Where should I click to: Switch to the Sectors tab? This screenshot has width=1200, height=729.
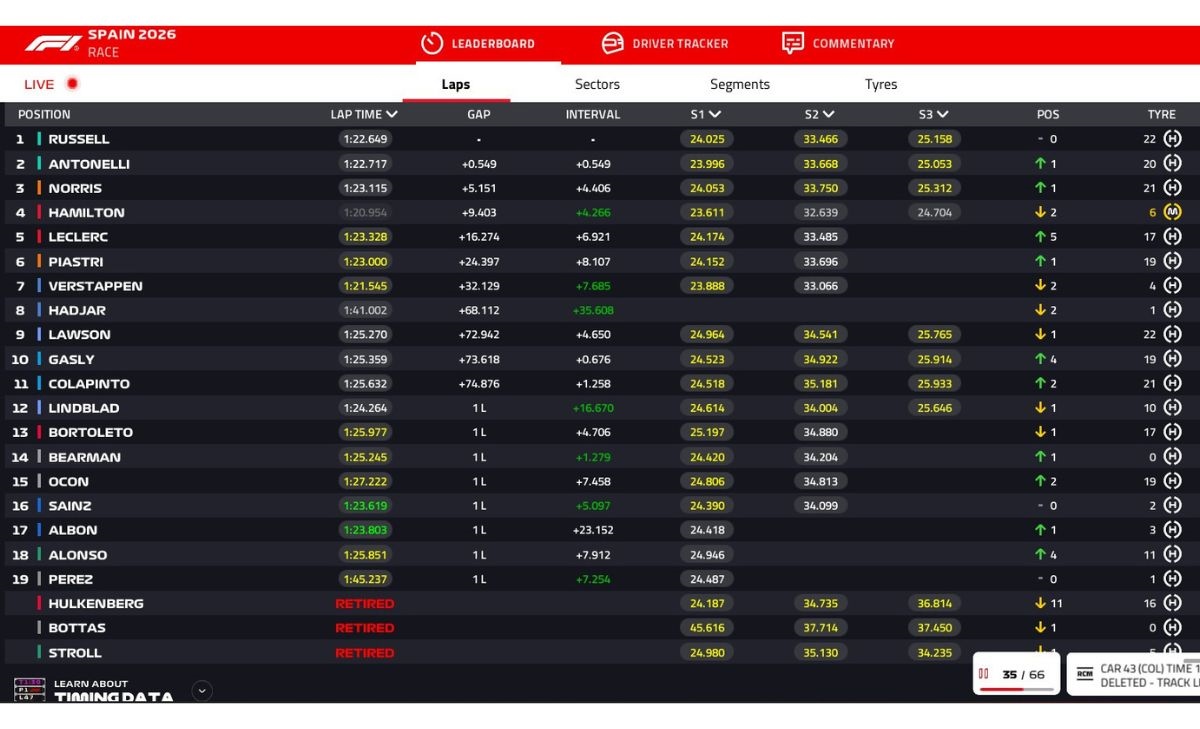pyautogui.click(x=597, y=84)
